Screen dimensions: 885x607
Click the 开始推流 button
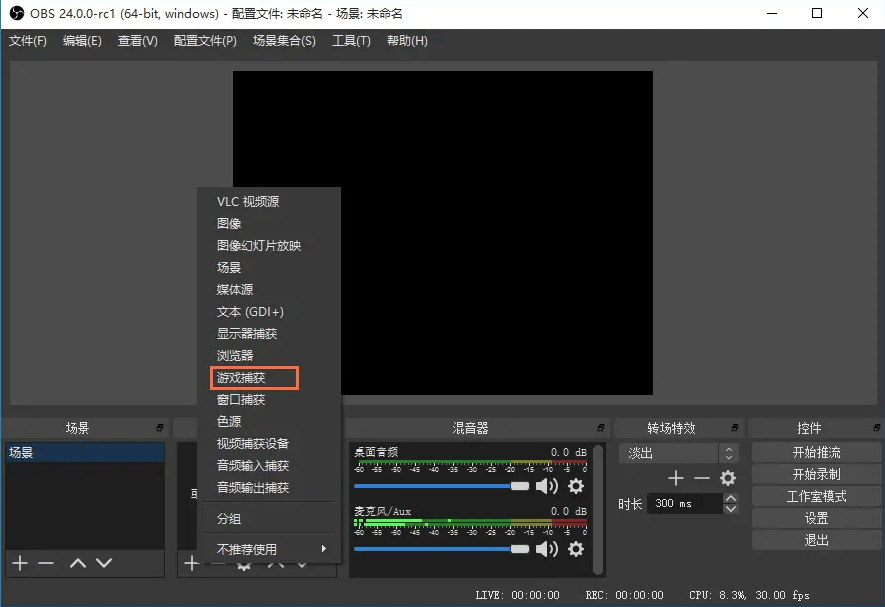tap(816, 452)
